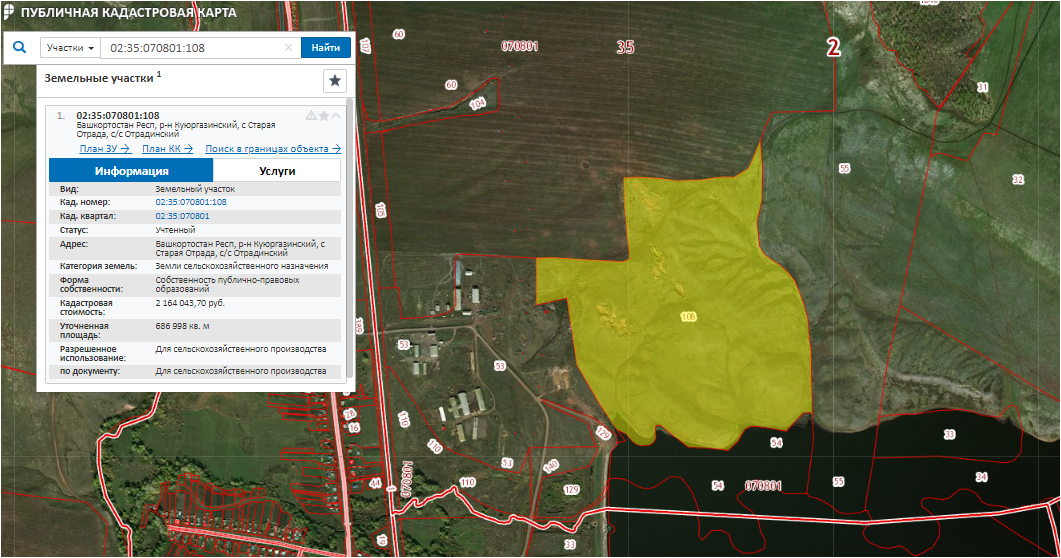
Task: Clear the search field with X
Action: (x=288, y=48)
